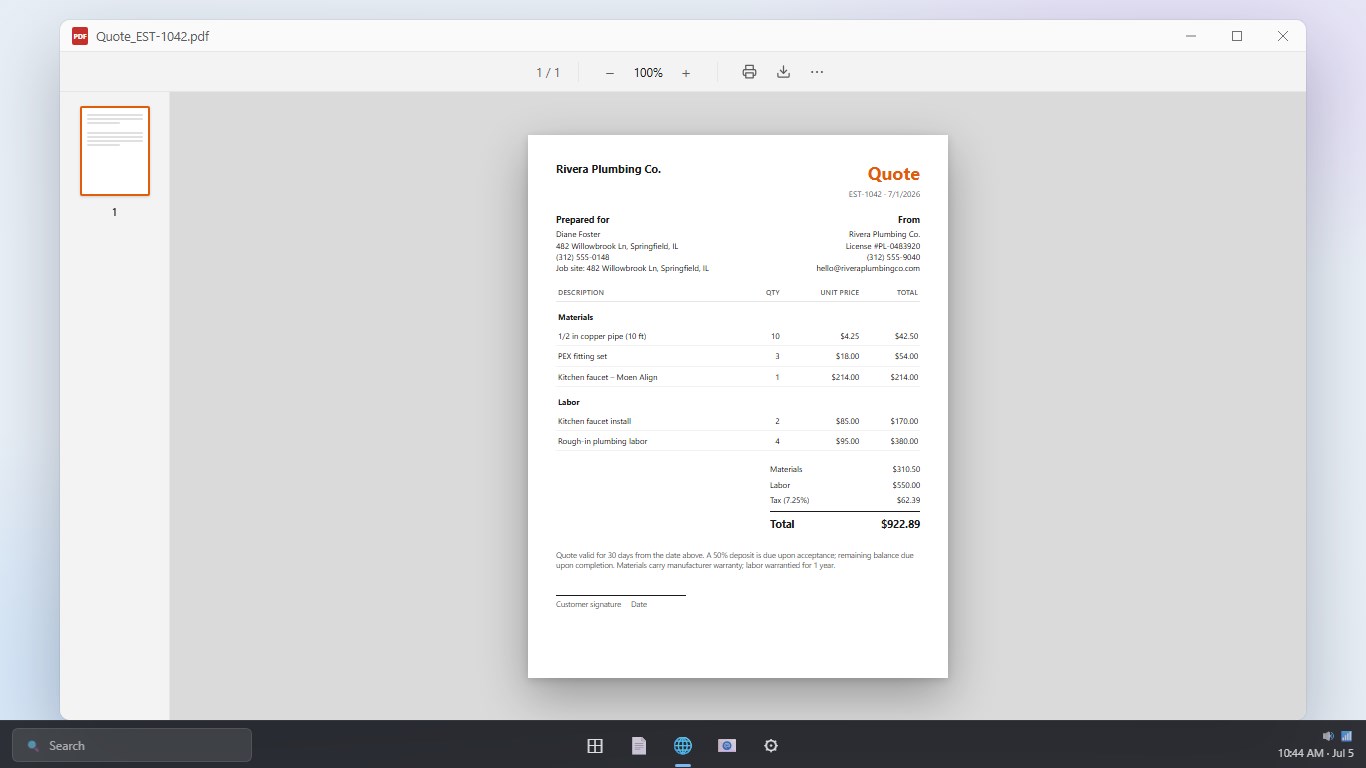Viewport: 1366px width, 768px height.
Task: Close the PDF viewer window
Action: point(1283,36)
